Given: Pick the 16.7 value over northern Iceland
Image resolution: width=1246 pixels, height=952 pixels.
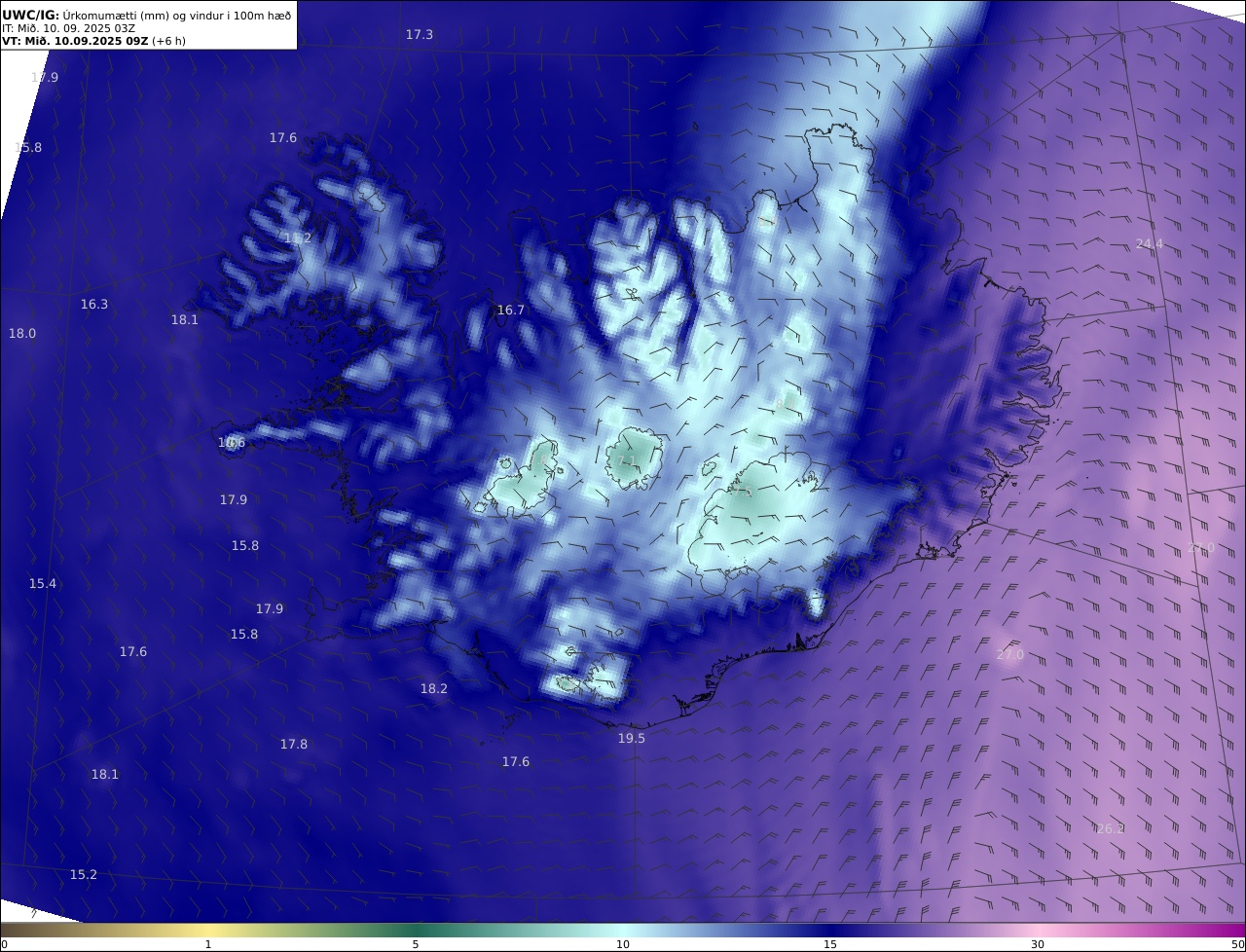Looking at the screenshot, I should click(511, 311).
